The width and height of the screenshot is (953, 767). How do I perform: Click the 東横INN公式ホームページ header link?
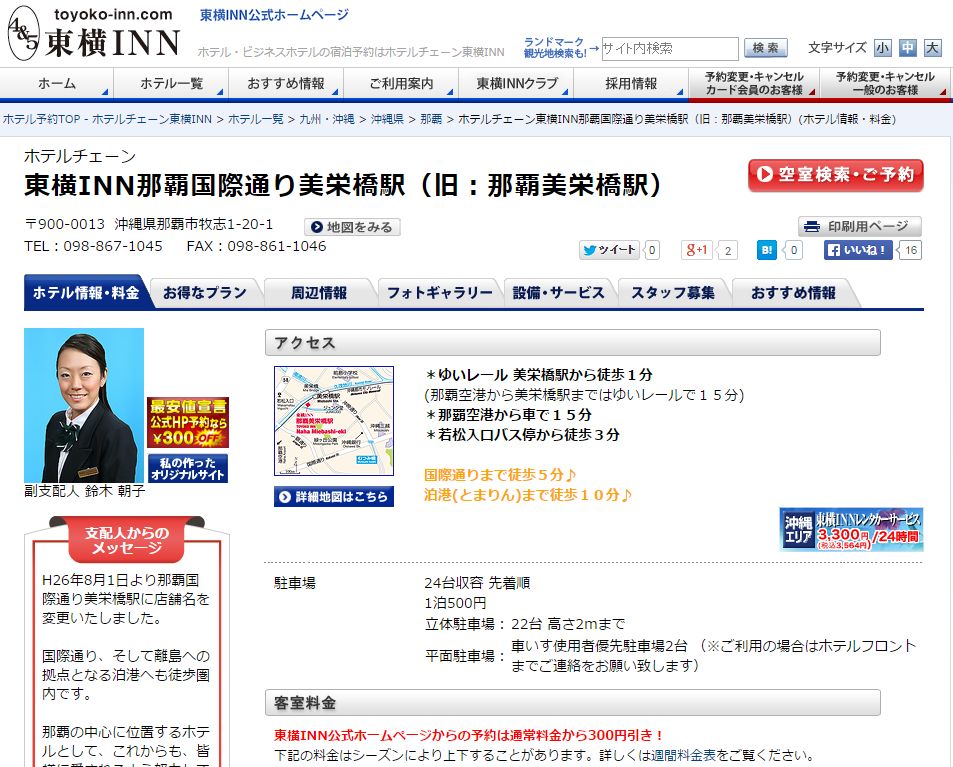point(274,15)
